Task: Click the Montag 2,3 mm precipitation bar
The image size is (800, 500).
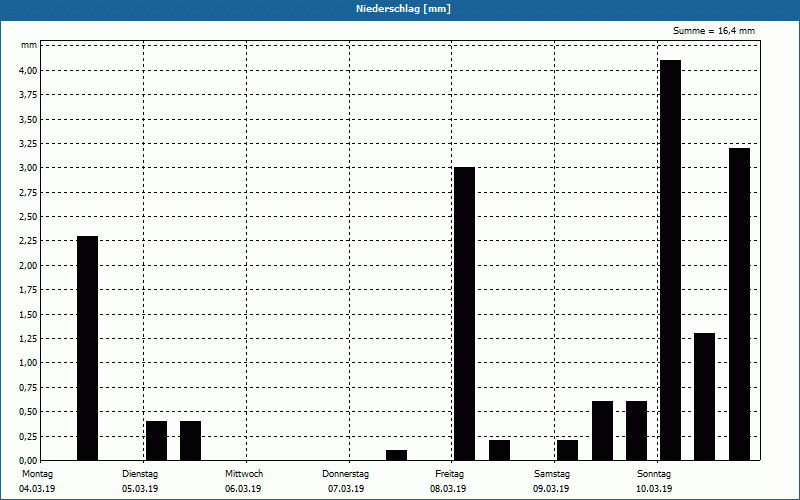Action: [x=87, y=348]
